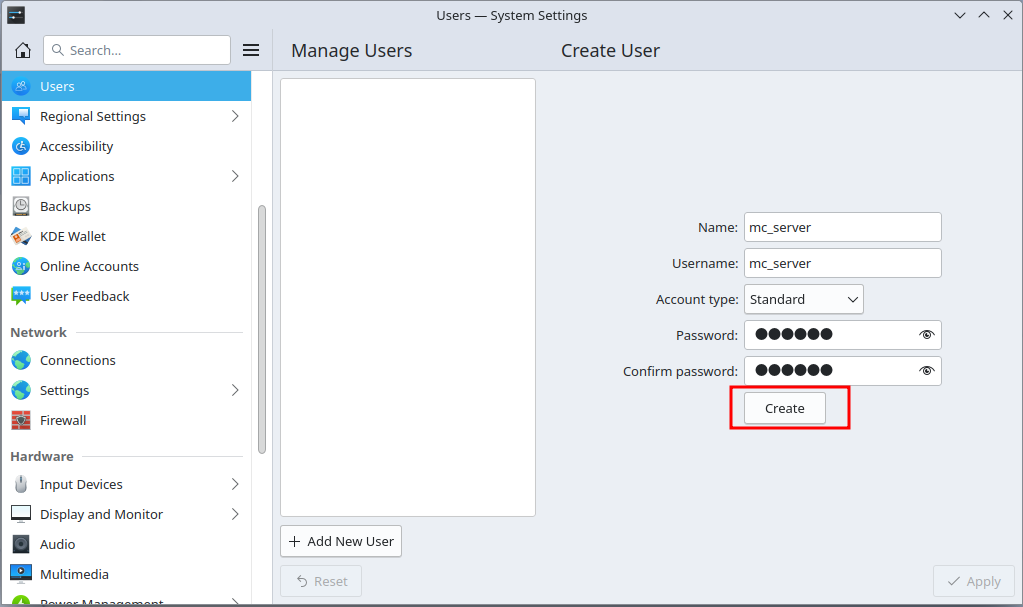Open the Firewall settings
This screenshot has width=1023, height=607.
[x=63, y=420]
